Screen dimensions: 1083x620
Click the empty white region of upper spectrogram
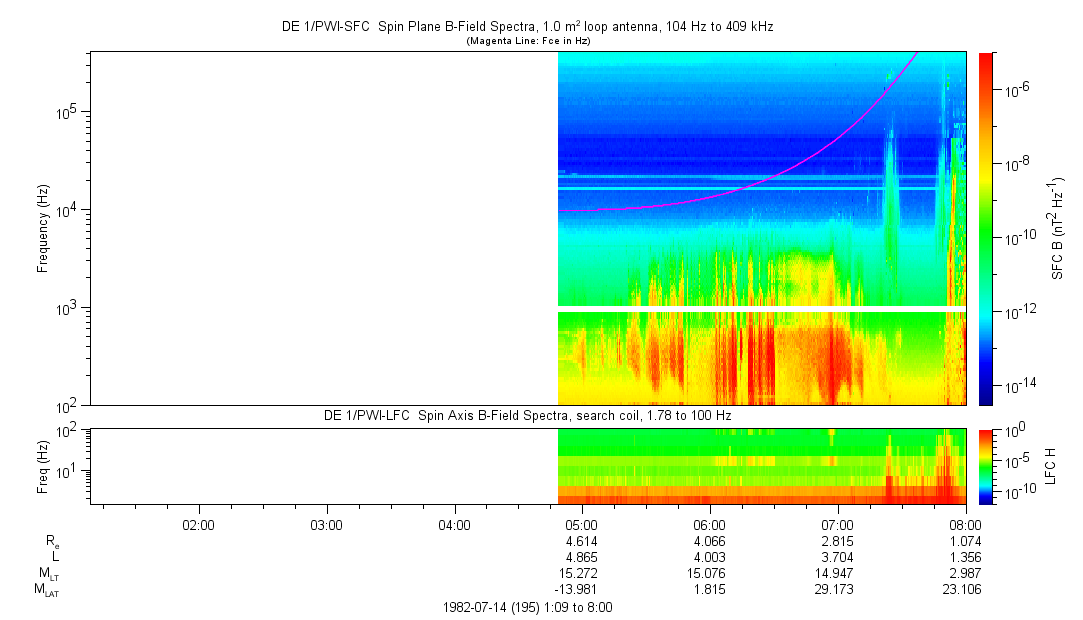point(320,228)
